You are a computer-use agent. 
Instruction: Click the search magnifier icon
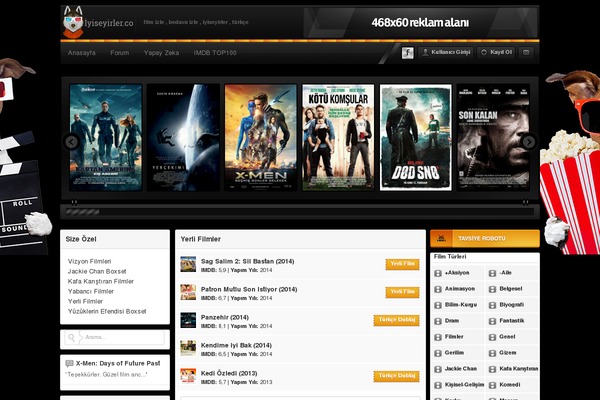click(x=71, y=338)
